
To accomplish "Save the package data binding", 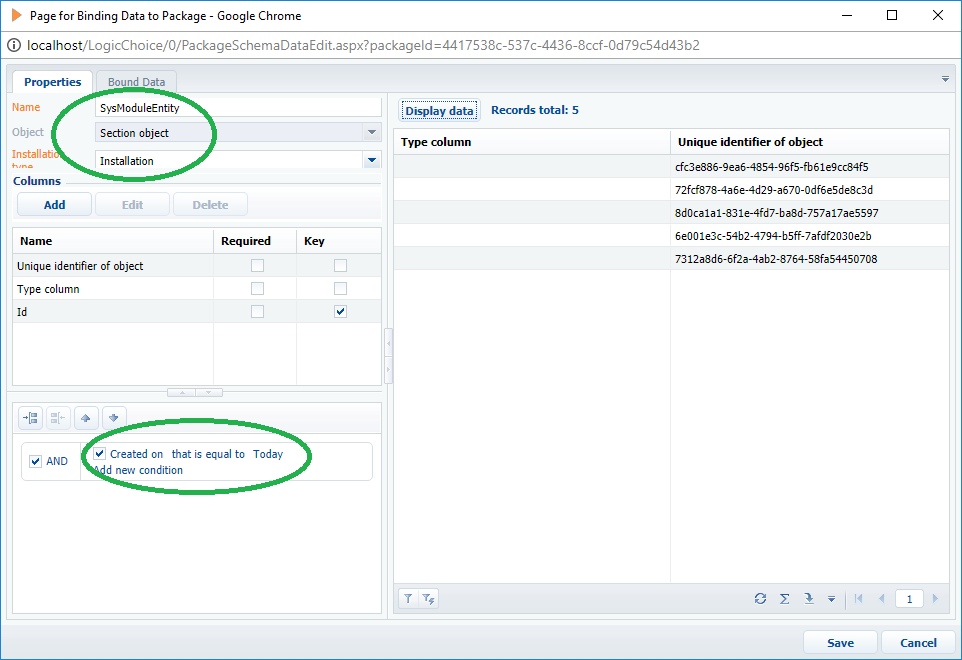I will point(840,642).
